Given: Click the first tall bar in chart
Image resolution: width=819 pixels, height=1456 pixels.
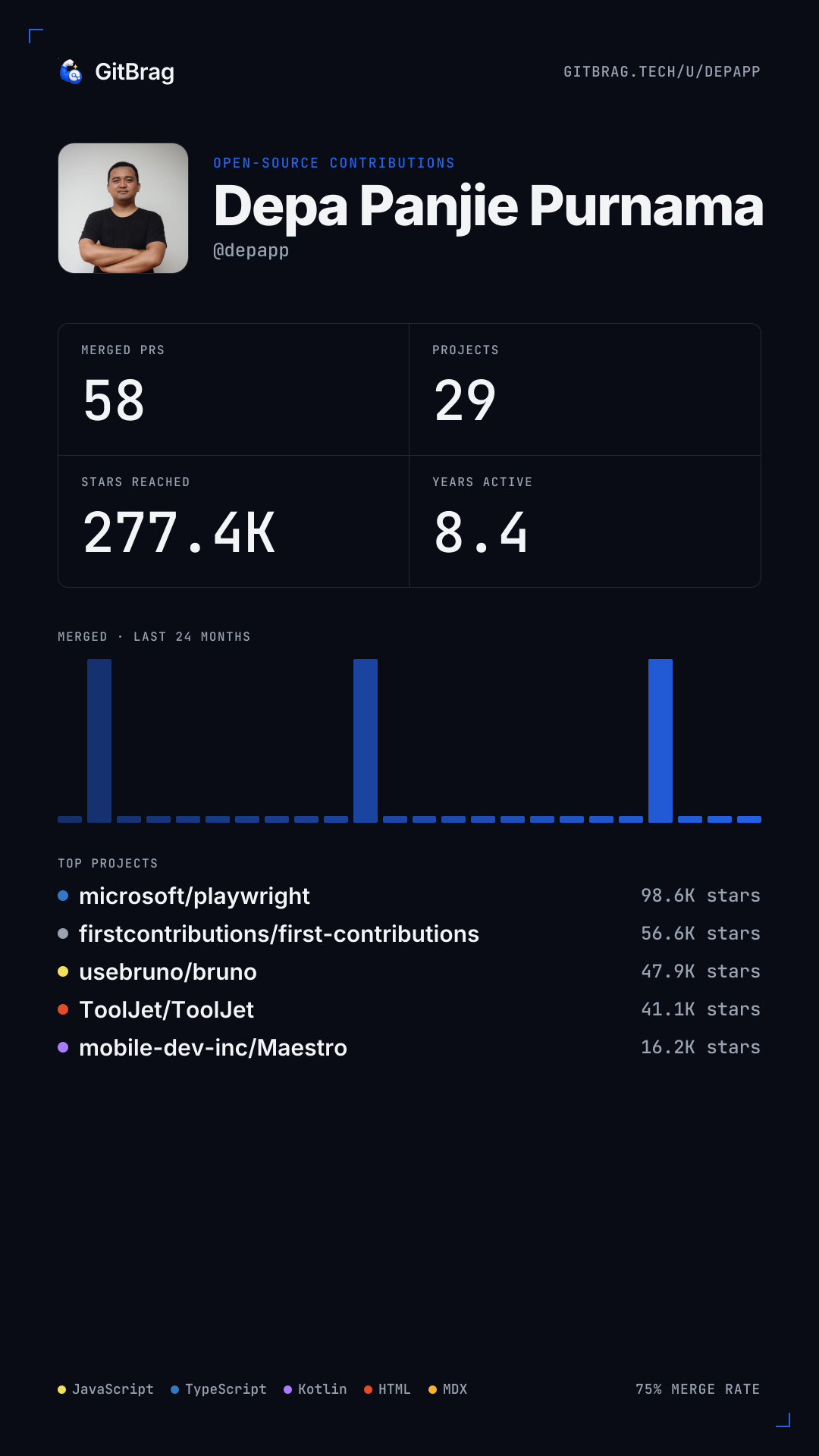Looking at the screenshot, I should tap(99, 741).
